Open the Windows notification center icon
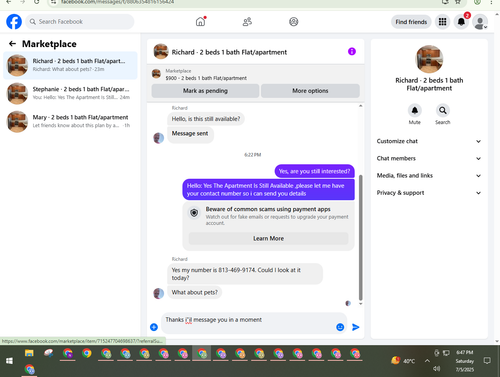This screenshot has height=377, width=500. [487, 361]
